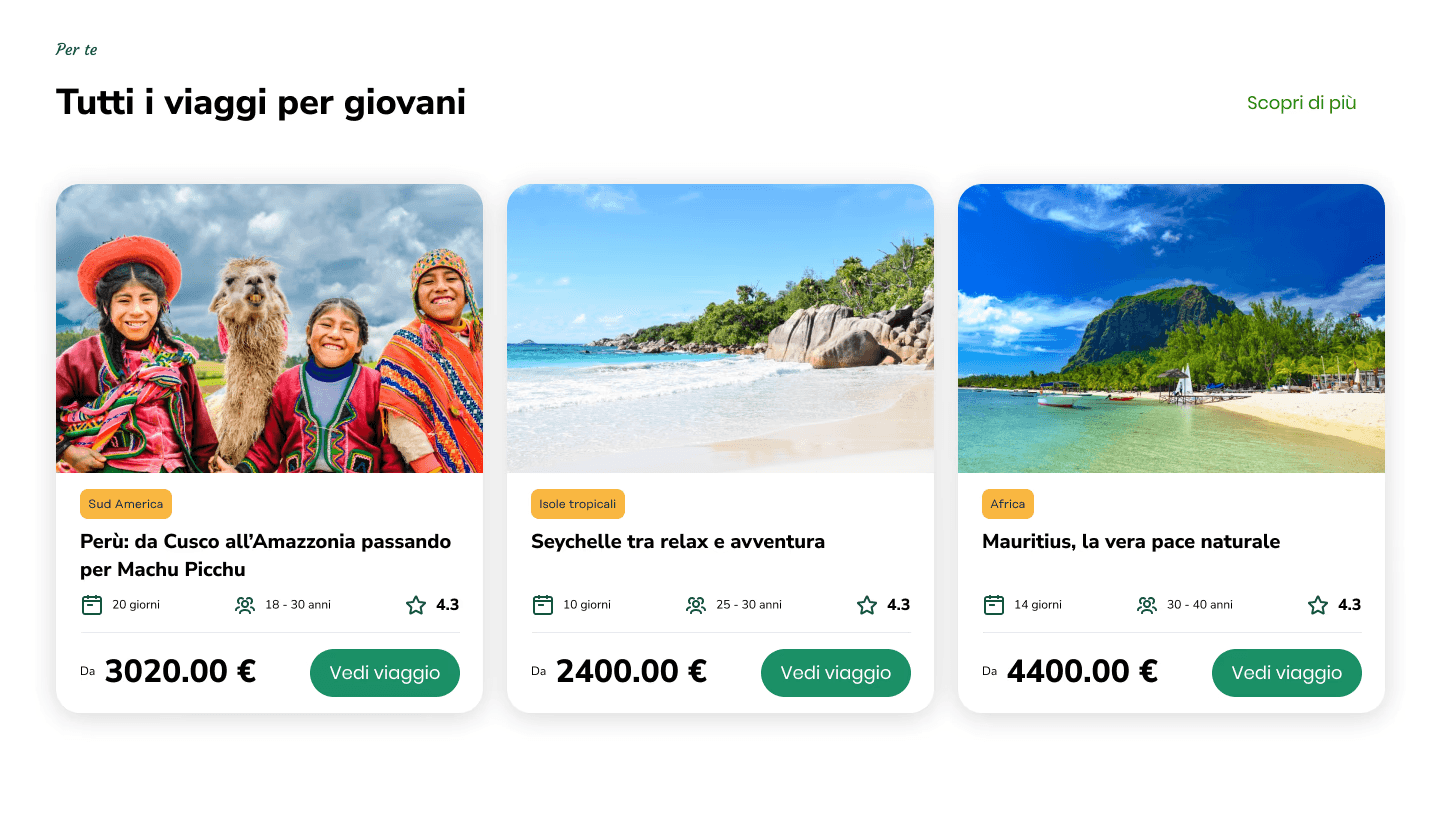Open the Seychelle beach photo
Viewport: 1440px width, 823px height.
click(x=720, y=328)
